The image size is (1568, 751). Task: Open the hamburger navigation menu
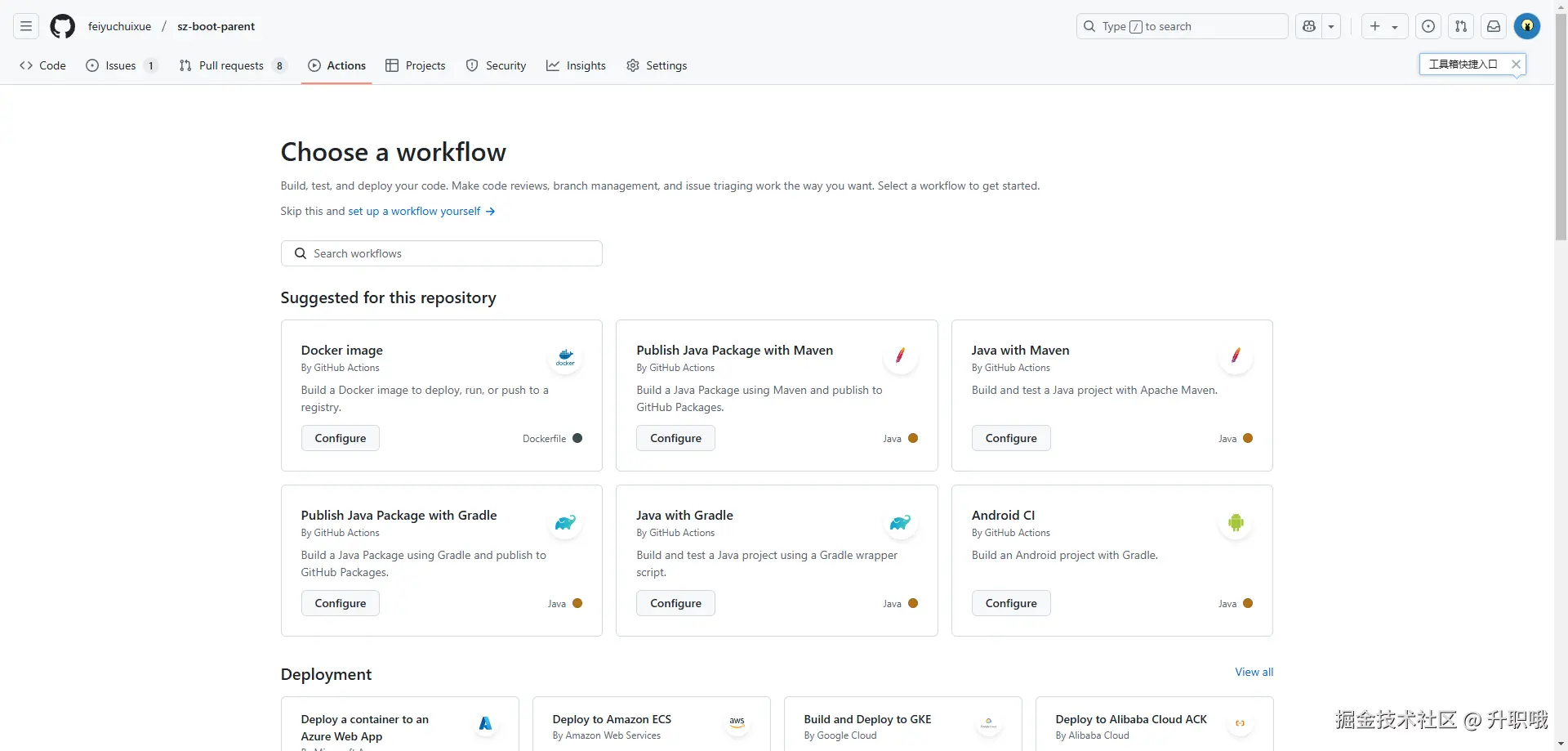point(26,26)
